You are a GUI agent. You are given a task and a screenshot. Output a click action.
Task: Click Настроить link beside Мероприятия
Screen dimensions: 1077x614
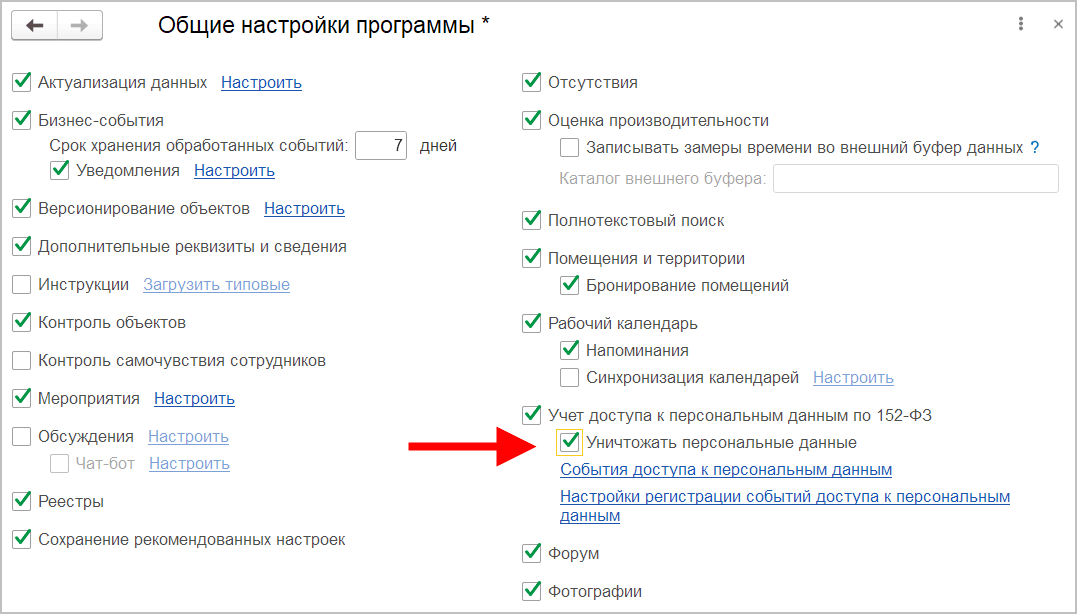click(x=194, y=399)
